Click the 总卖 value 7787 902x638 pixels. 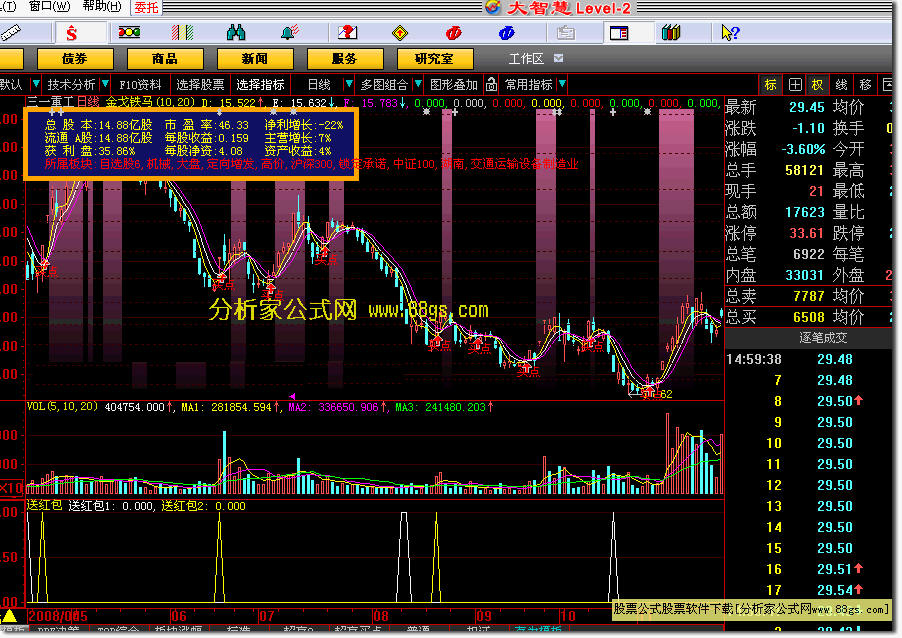coord(809,296)
